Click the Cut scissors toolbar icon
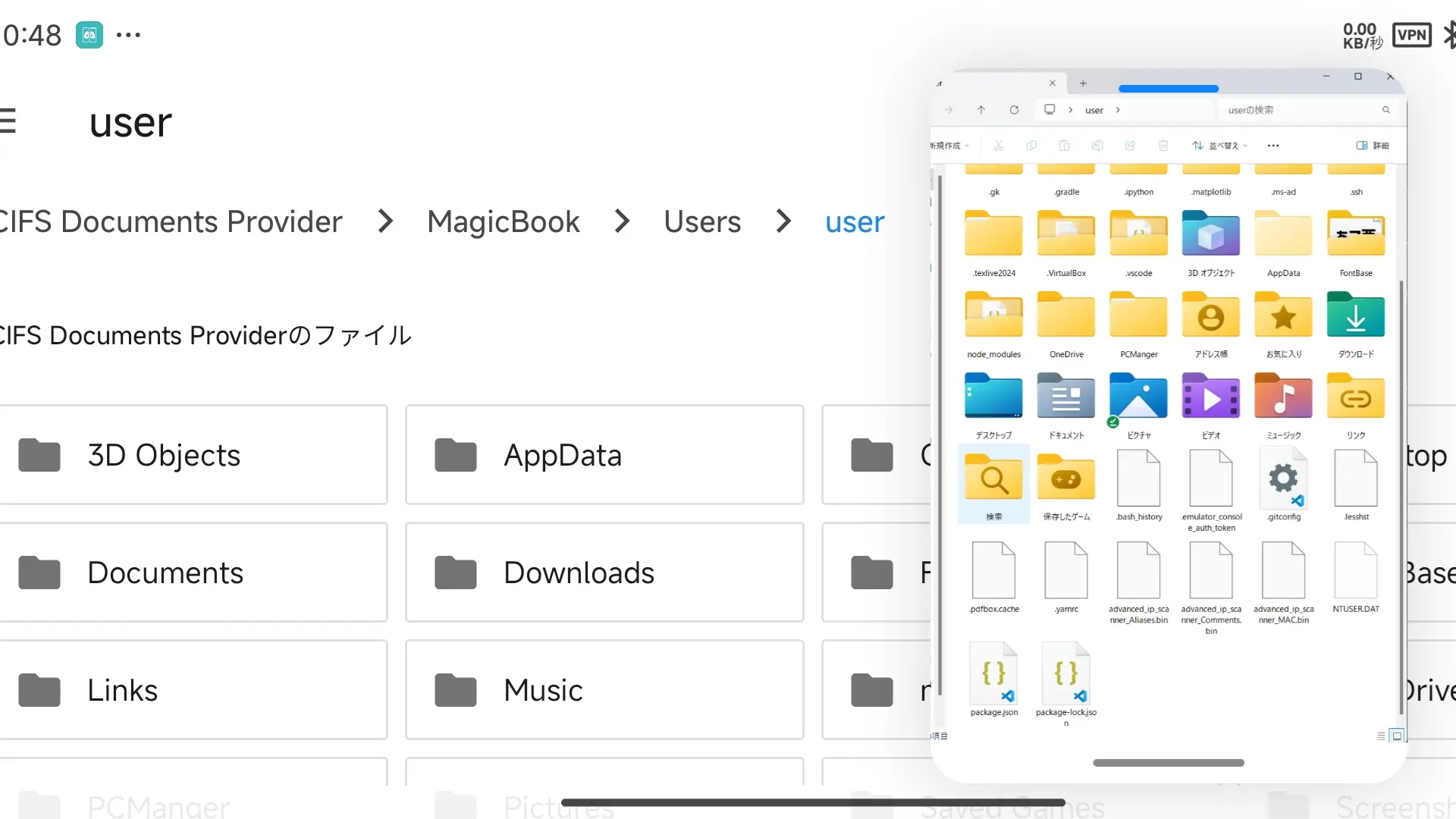Viewport: 1456px width, 819px height. click(x=999, y=146)
